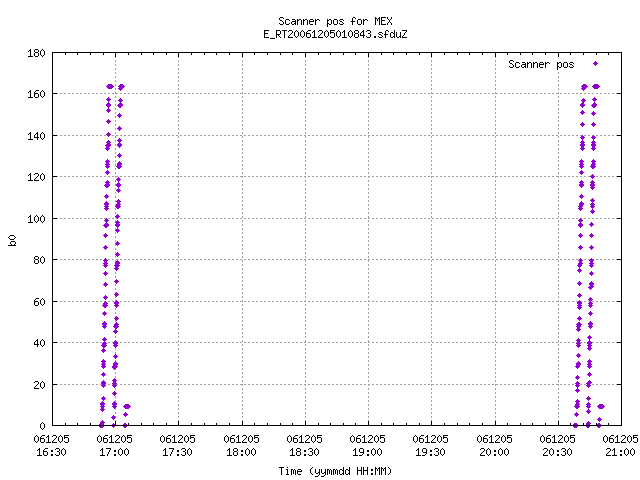Click x-axis time label 18:30
The height and width of the screenshot is (480, 640).
(304, 453)
